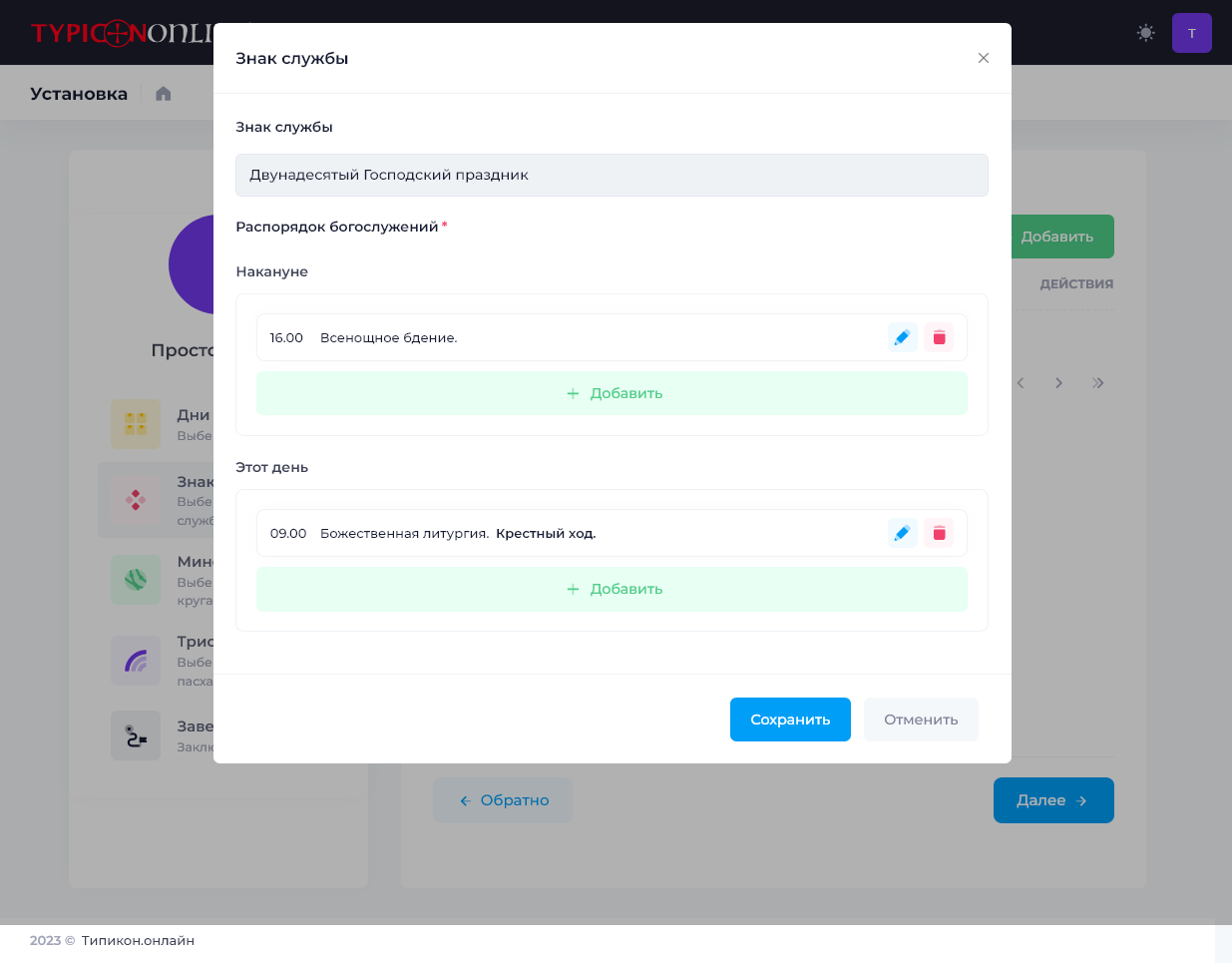1232x963 pixels.
Task: Delete the Божественная литургия entry
Action: pyautogui.click(x=939, y=533)
